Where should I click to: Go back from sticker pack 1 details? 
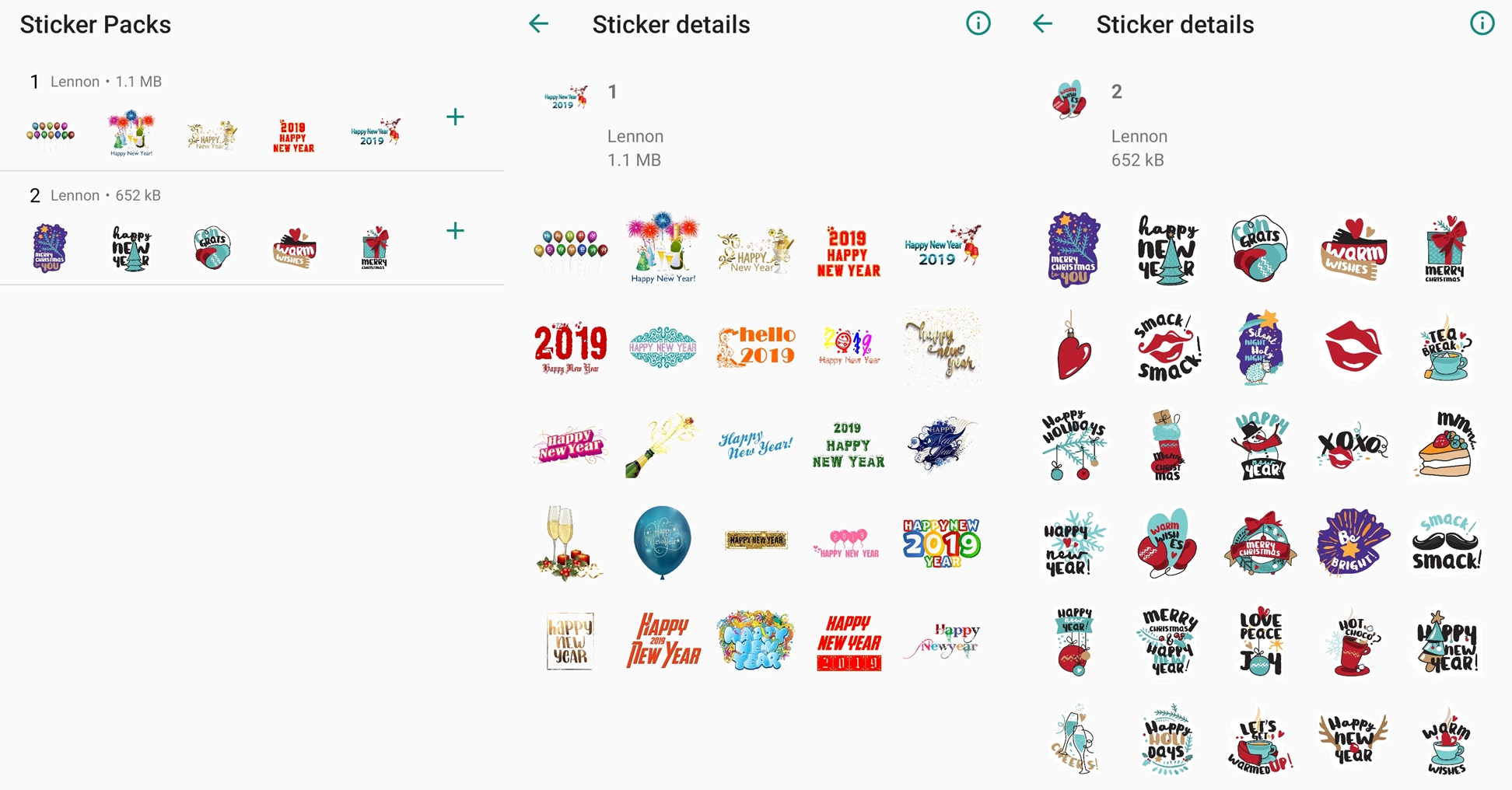tap(538, 24)
